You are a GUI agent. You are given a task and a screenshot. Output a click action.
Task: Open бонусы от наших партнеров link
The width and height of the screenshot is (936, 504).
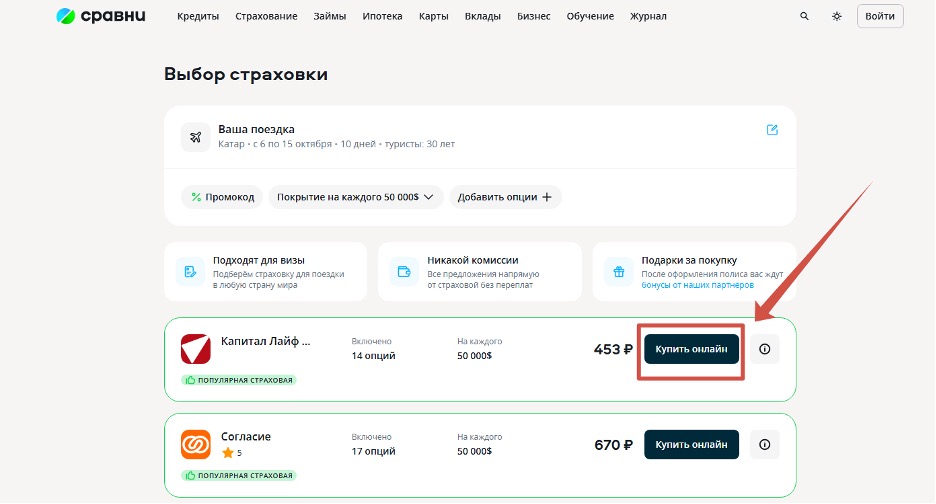pyautogui.click(x=697, y=285)
